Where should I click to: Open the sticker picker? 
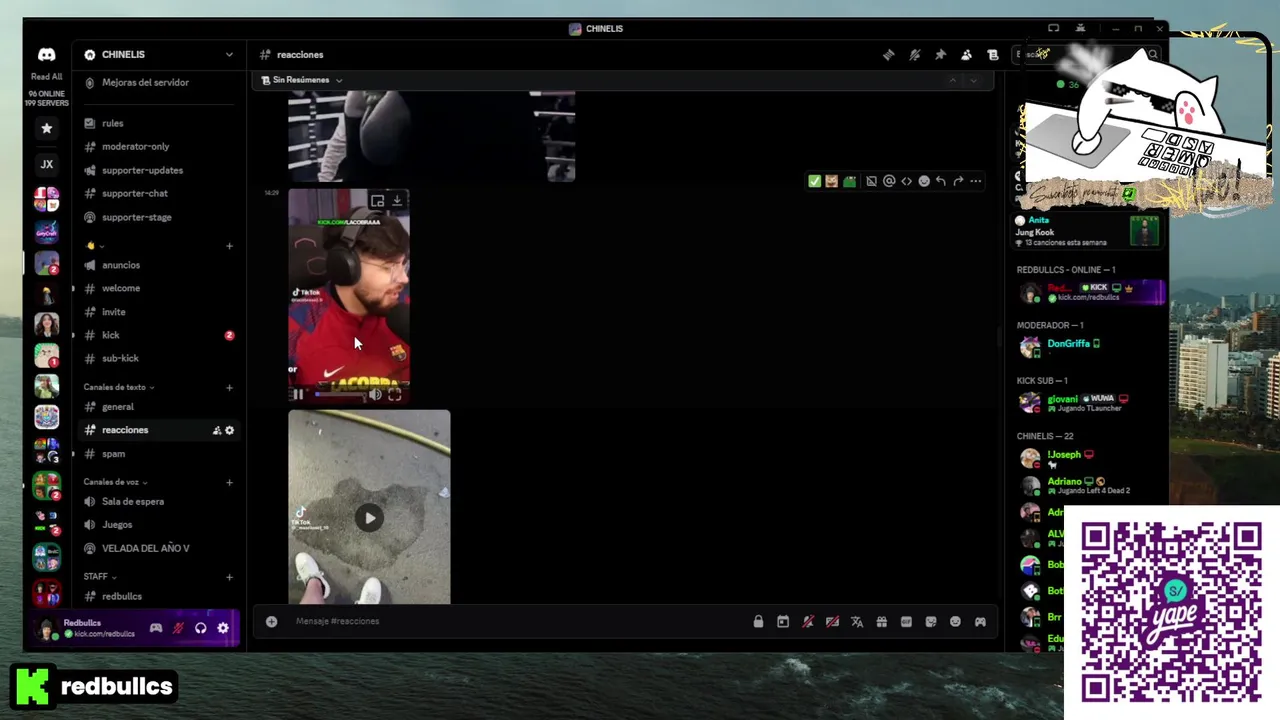point(931,621)
